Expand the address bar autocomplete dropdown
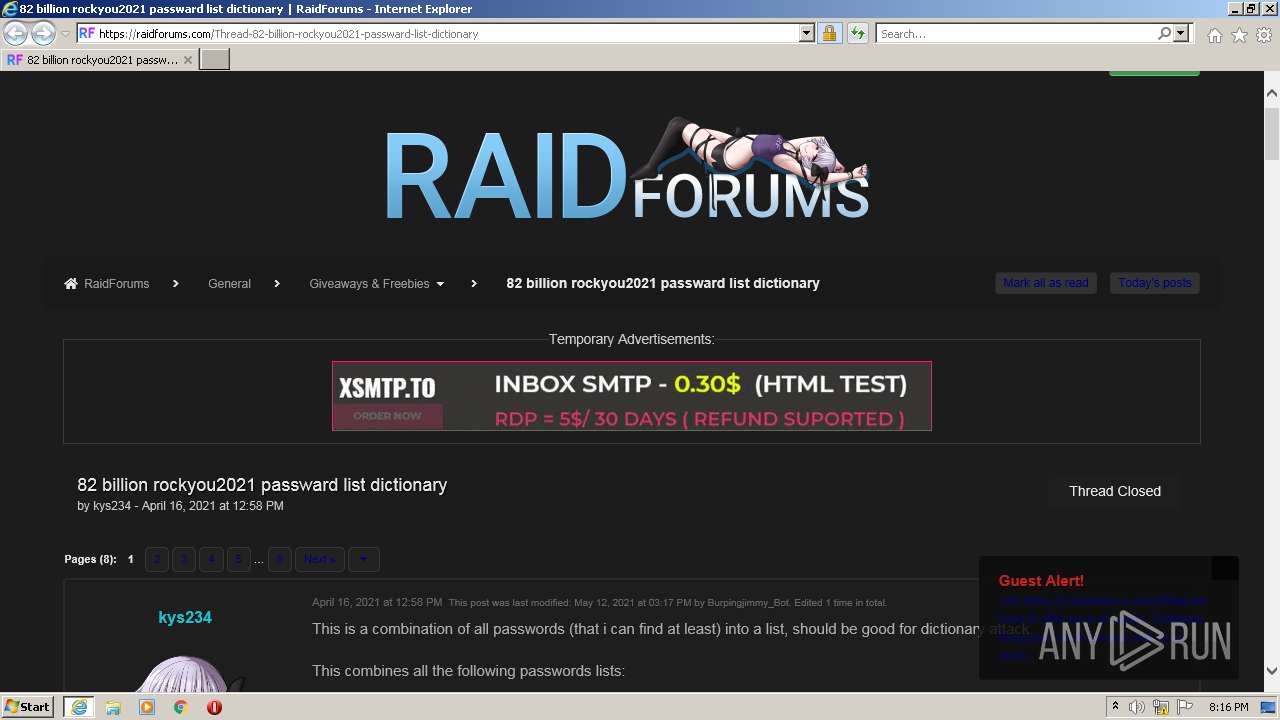This screenshot has height=720, width=1280. pos(807,33)
